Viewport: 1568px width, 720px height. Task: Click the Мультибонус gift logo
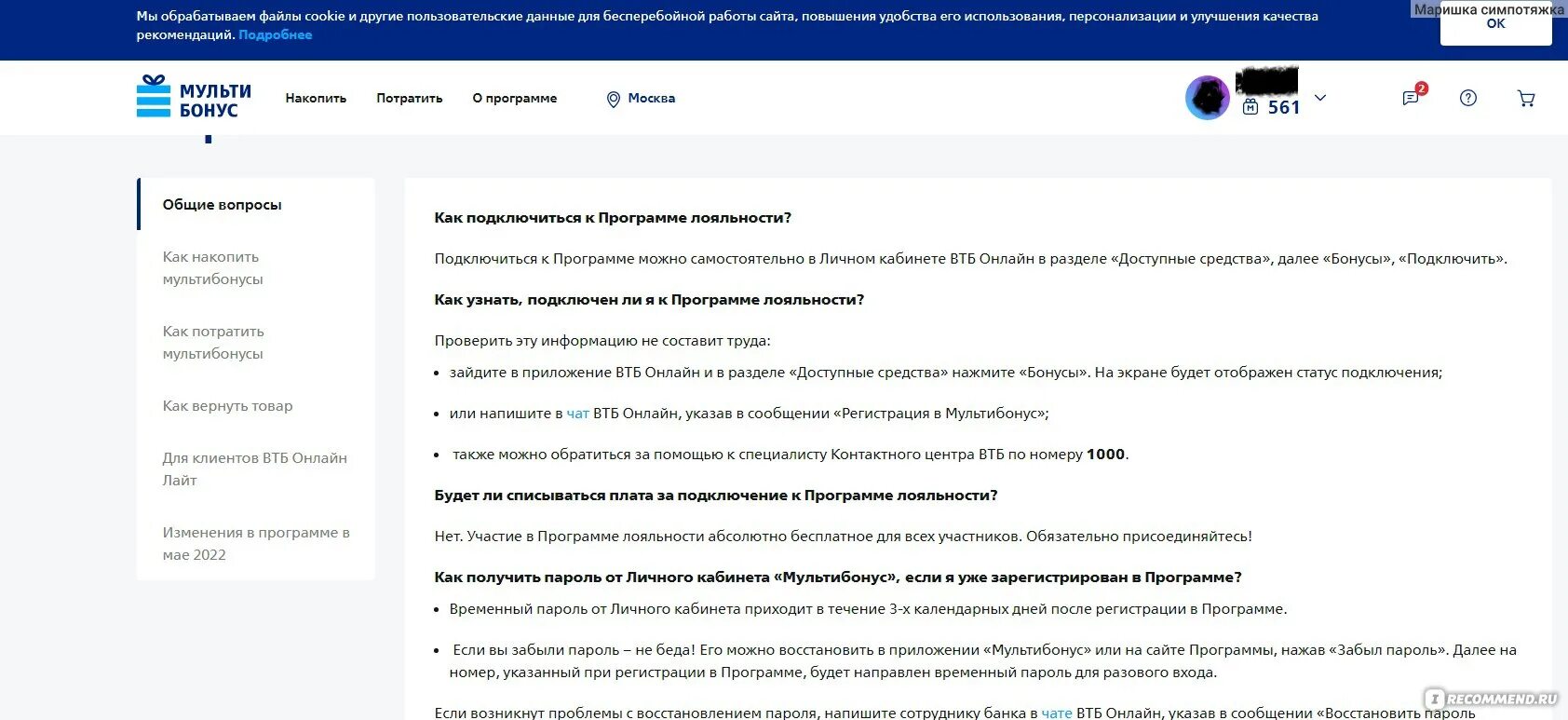tap(194, 97)
